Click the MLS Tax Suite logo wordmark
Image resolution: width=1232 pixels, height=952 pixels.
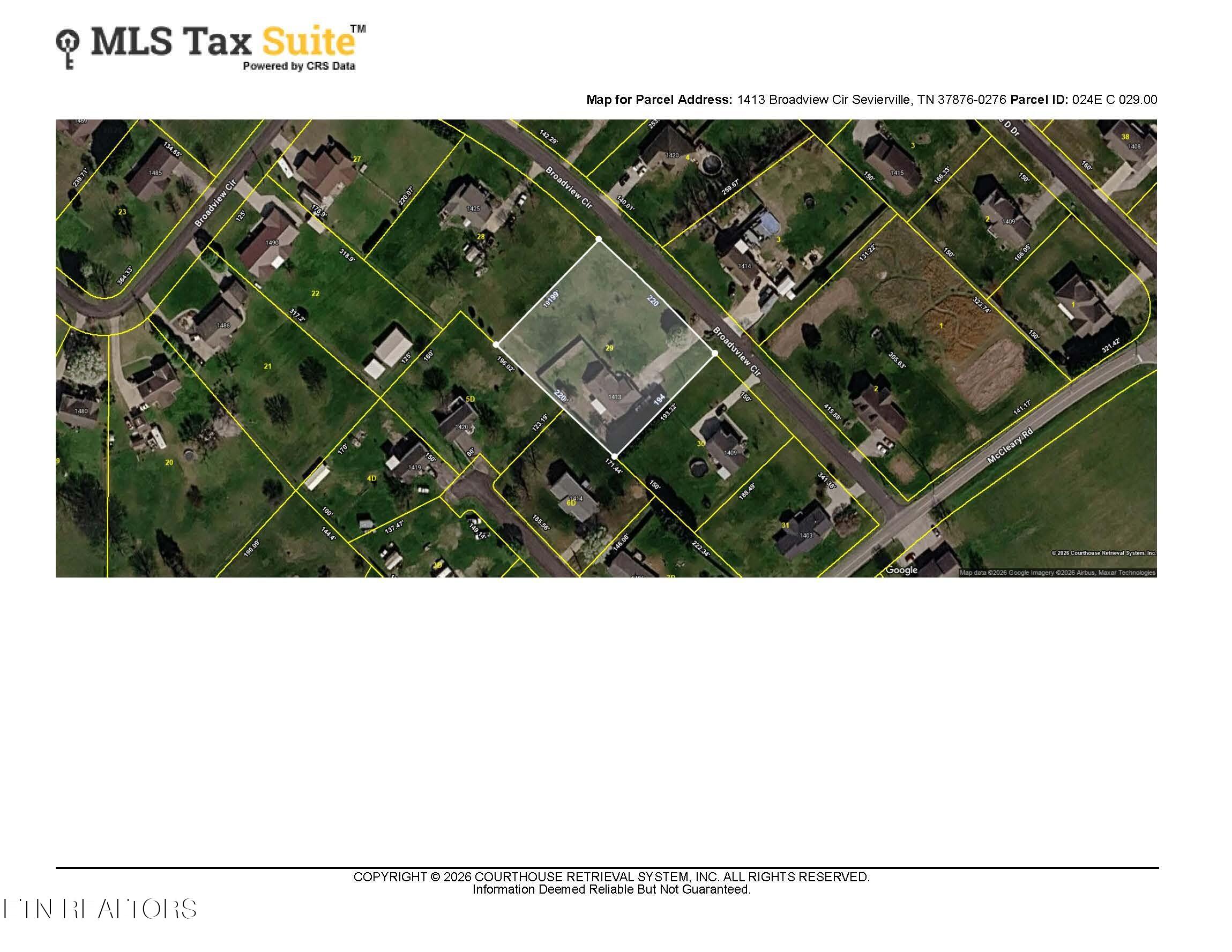(x=228, y=41)
